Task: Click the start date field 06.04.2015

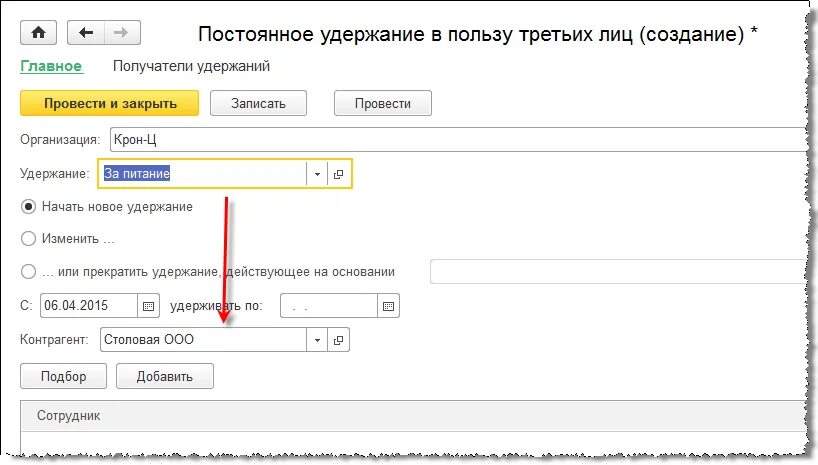Action: coord(89,306)
